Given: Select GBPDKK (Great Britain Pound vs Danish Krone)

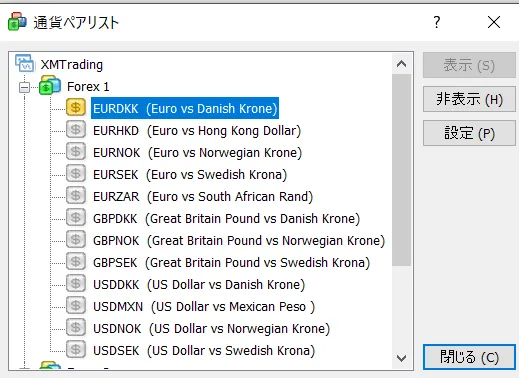Looking at the screenshot, I should coord(226,219).
